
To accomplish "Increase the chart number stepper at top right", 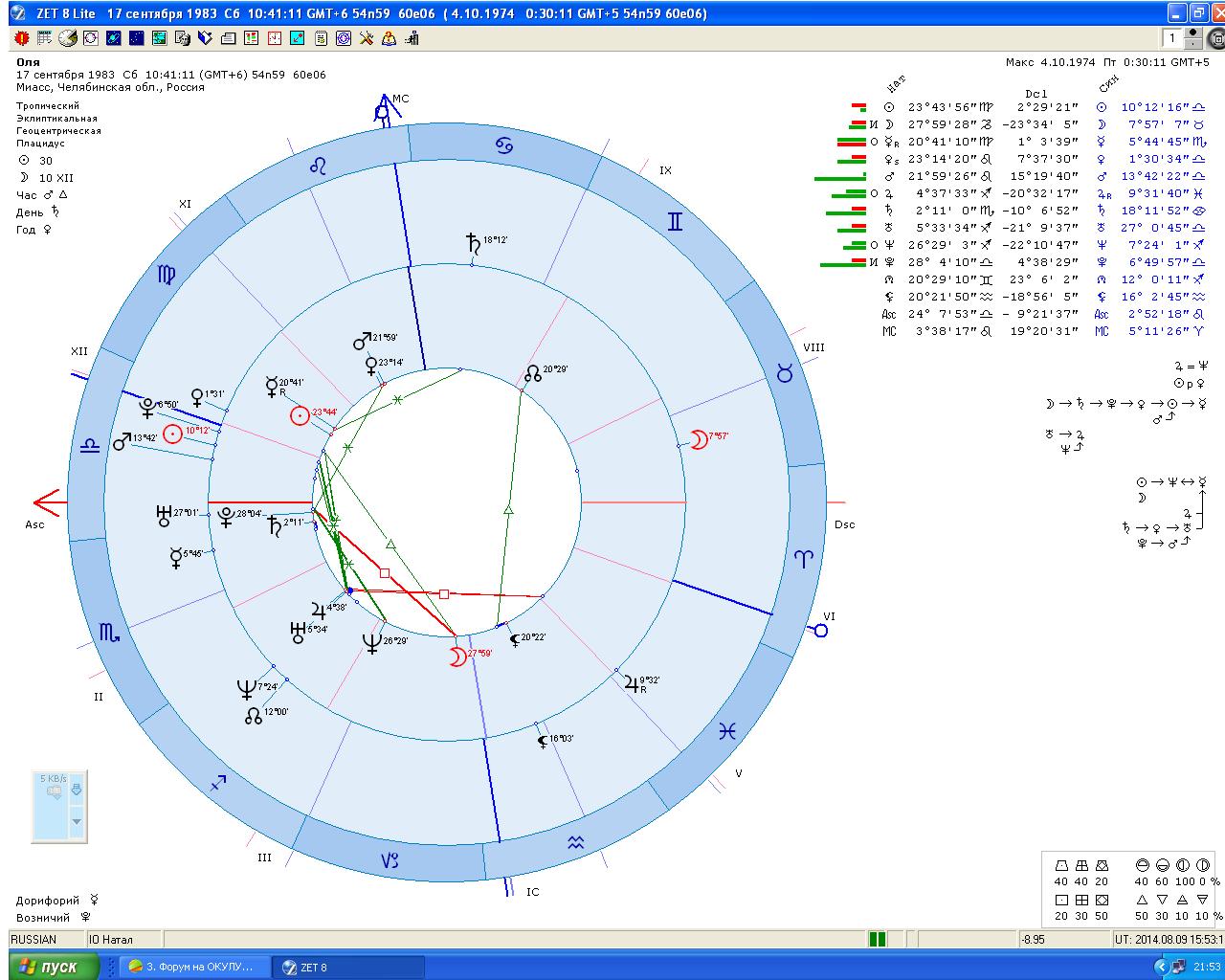I will (1192, 33).
